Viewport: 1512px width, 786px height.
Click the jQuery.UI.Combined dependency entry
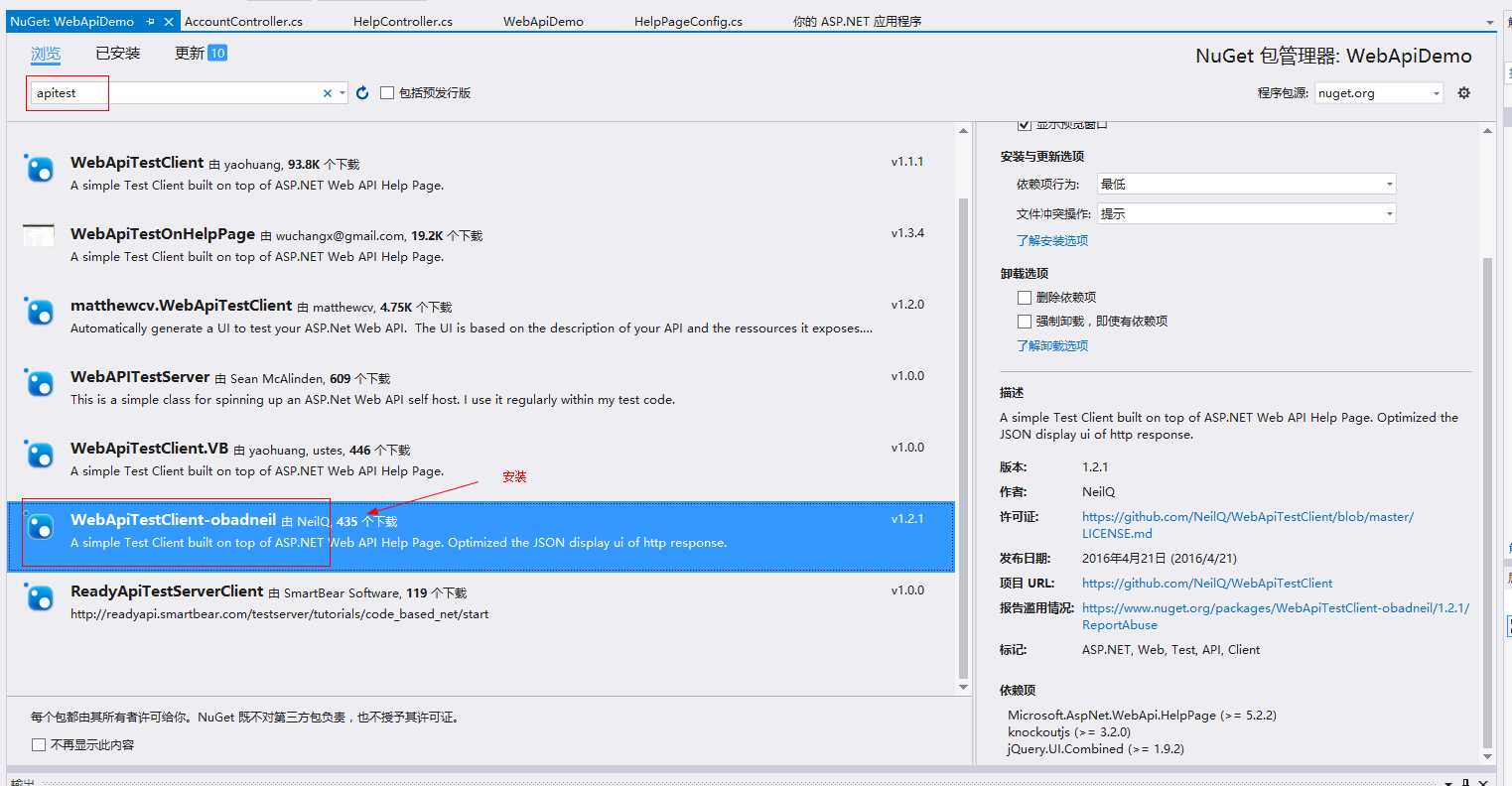point(1096,748)
